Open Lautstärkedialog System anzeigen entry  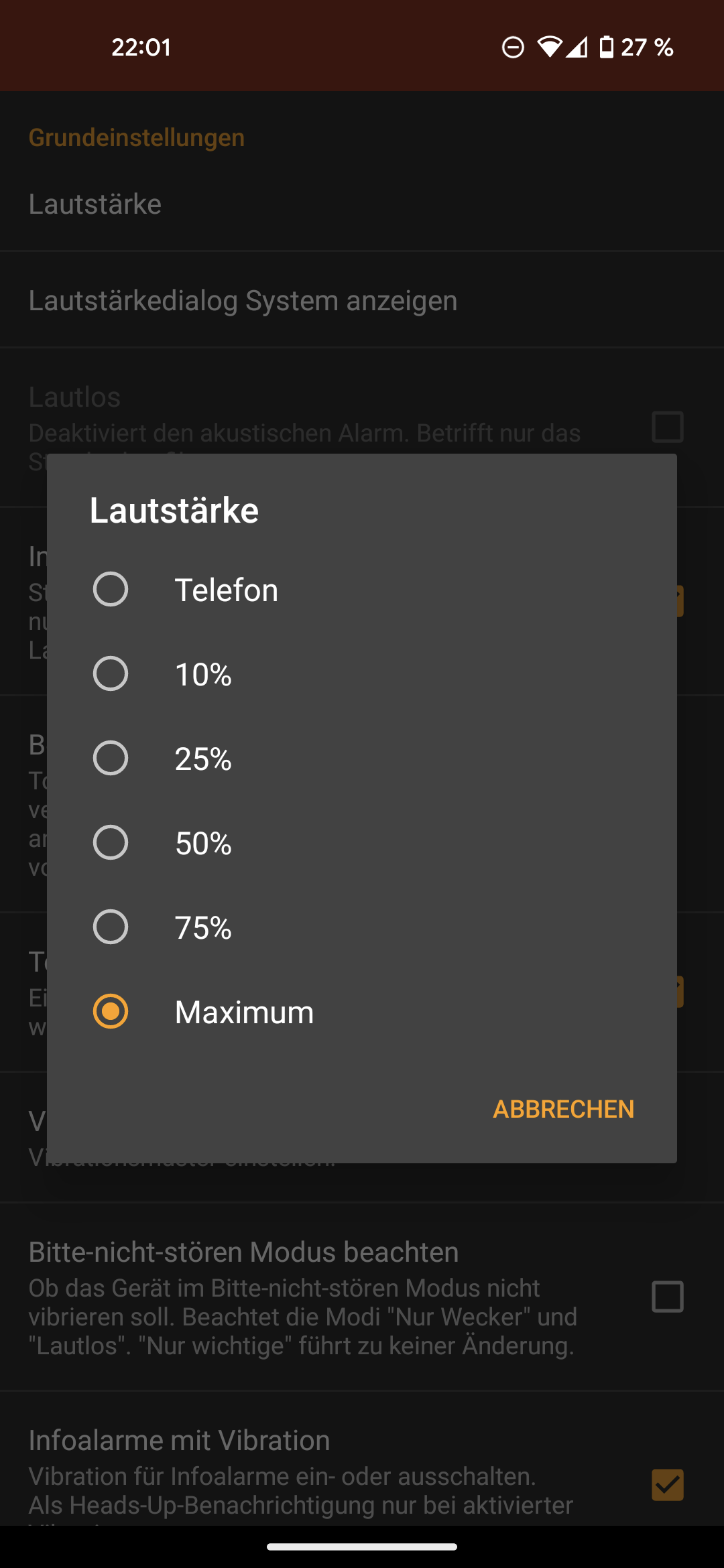pyautogui.click(x=243, y=301)
